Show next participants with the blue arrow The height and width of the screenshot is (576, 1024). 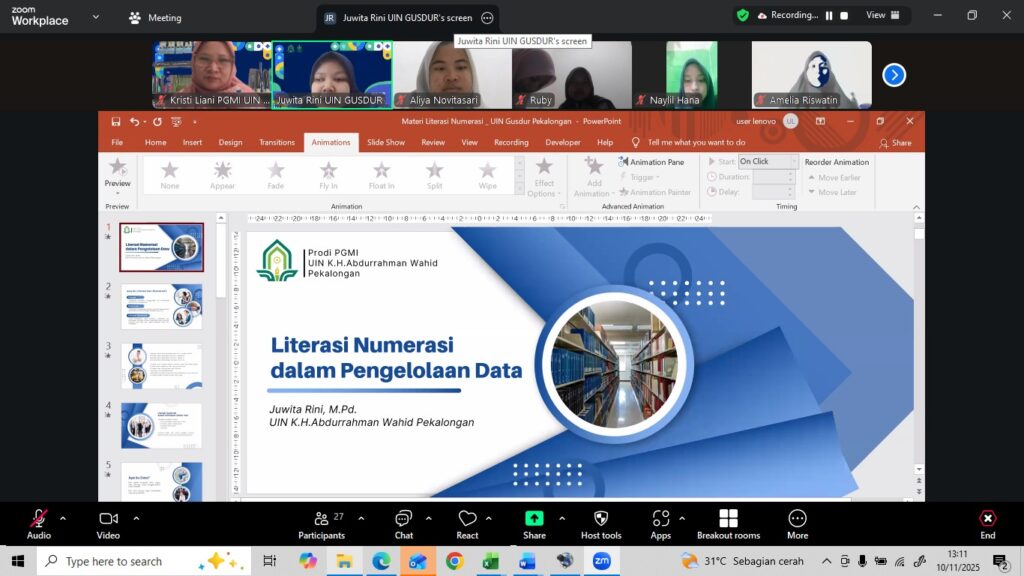(894, 75)
